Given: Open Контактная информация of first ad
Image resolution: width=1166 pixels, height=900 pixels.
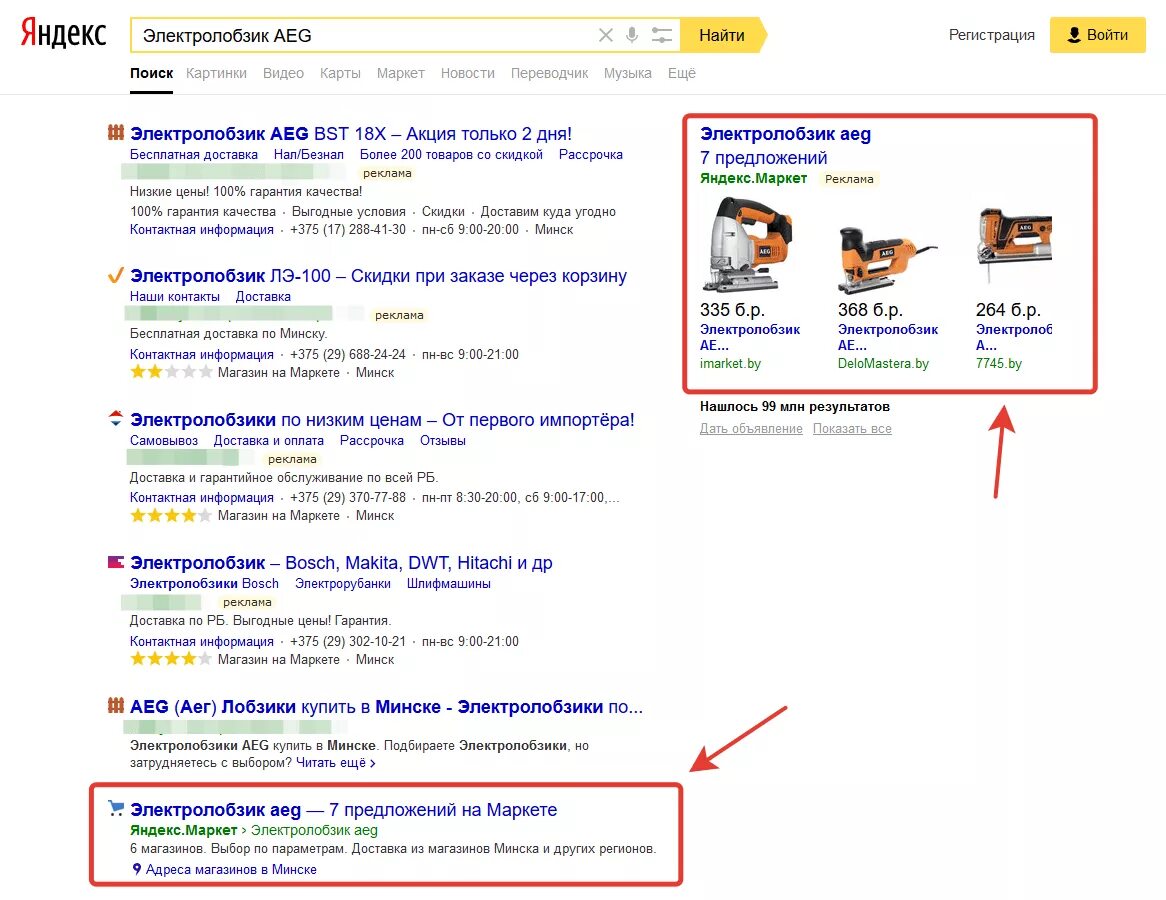Looking at the screenshot, I should click(202, 230).
